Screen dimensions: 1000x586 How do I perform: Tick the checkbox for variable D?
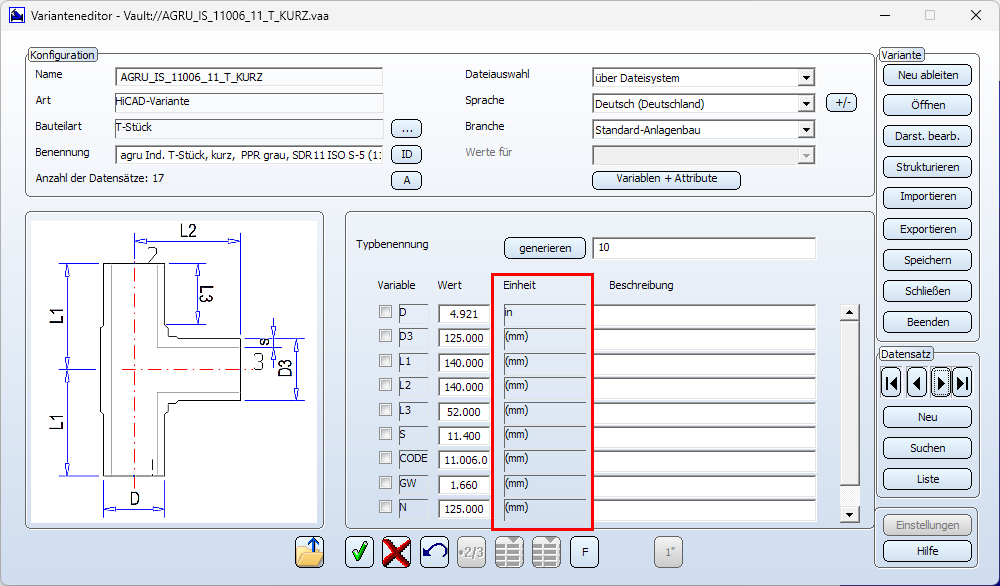[385, 312]
